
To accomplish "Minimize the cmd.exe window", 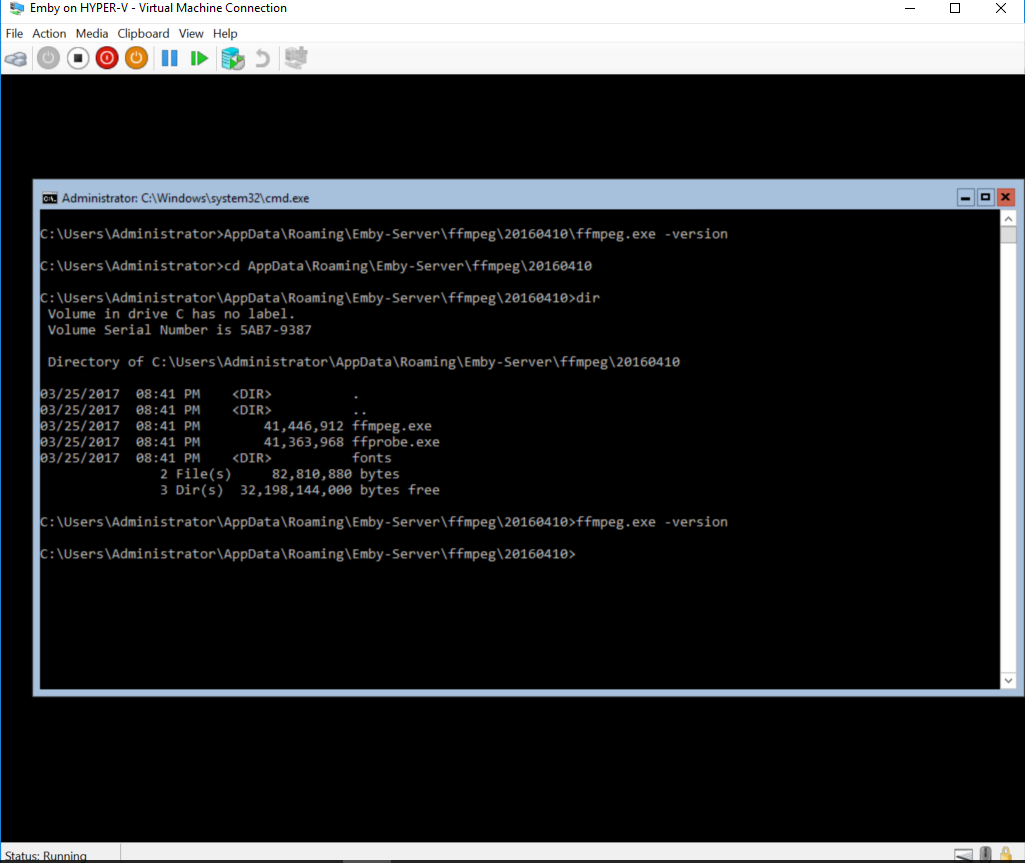I will click(x=966, y=197).
